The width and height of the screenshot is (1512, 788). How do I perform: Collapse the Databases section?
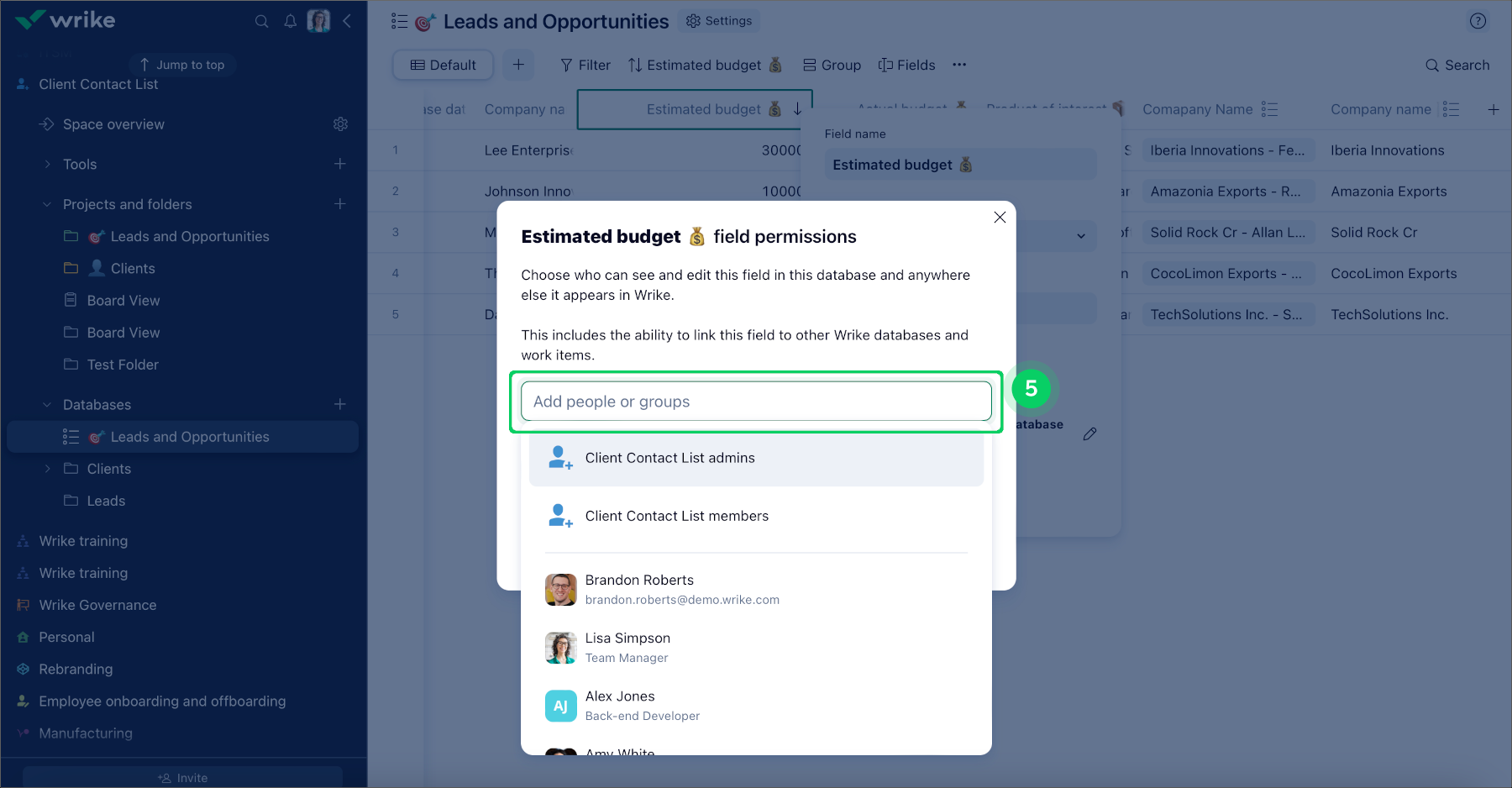(x=48, y=405)
